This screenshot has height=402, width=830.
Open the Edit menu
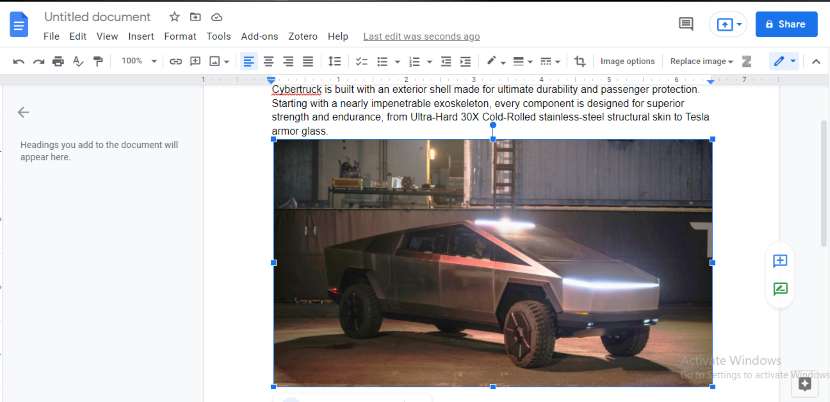[78, 37]
